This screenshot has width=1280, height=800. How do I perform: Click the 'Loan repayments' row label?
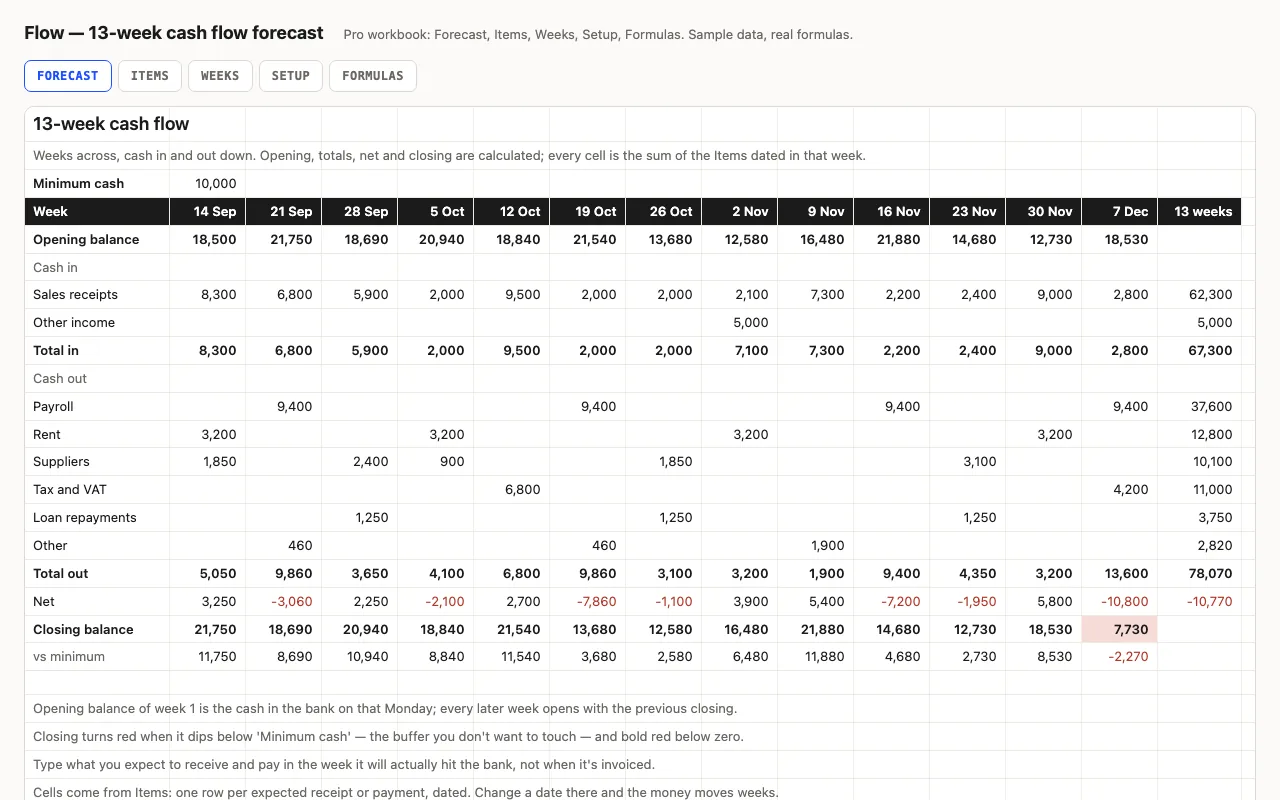click(97, 518)
